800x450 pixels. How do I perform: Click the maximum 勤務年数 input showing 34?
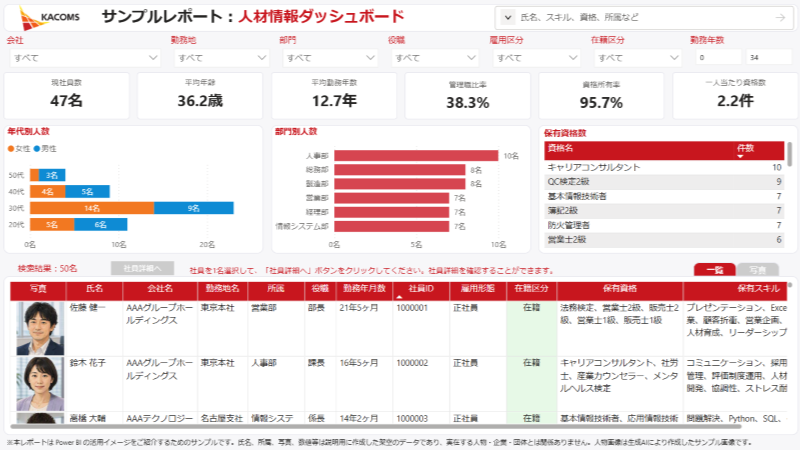[769, 57]
